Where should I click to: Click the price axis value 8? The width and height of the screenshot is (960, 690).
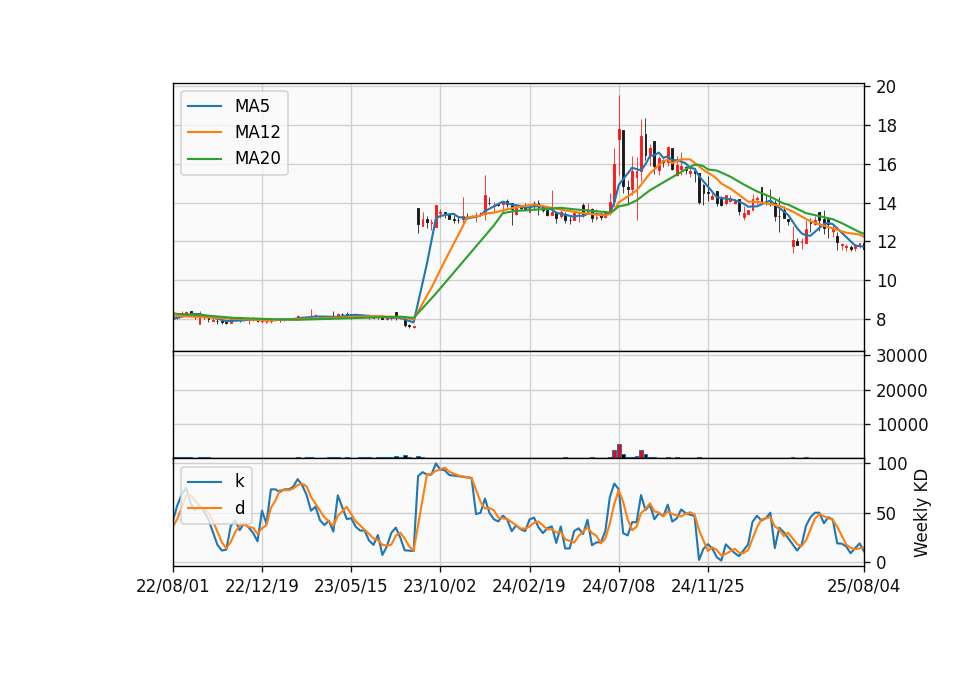[881, 320]
